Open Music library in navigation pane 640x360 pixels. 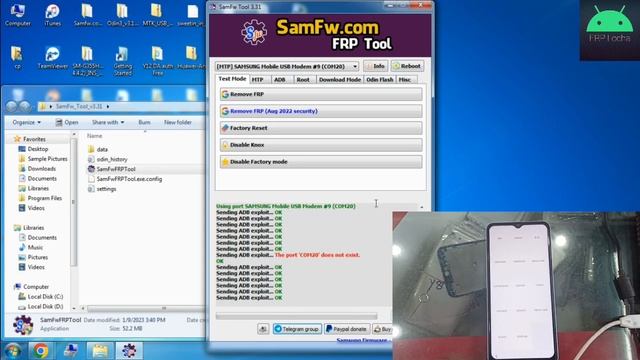(x=31, y=247)
